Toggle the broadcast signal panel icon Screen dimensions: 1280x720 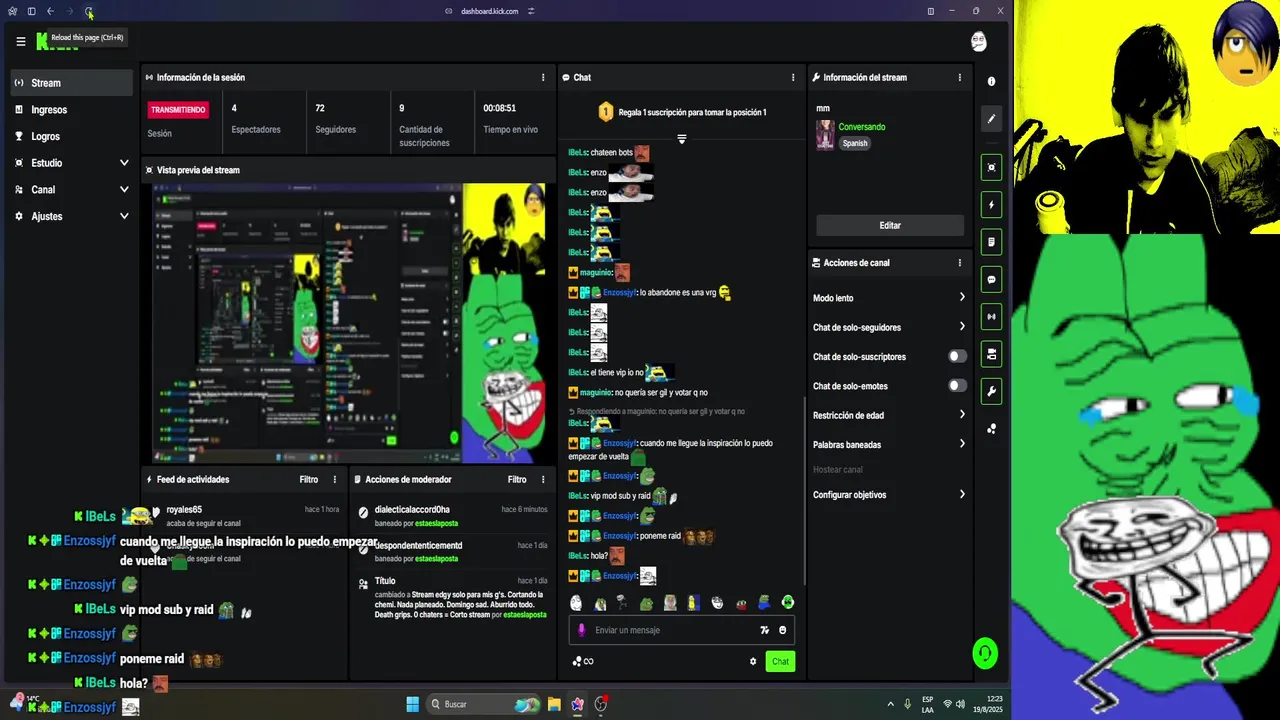(x=991, y=317)
